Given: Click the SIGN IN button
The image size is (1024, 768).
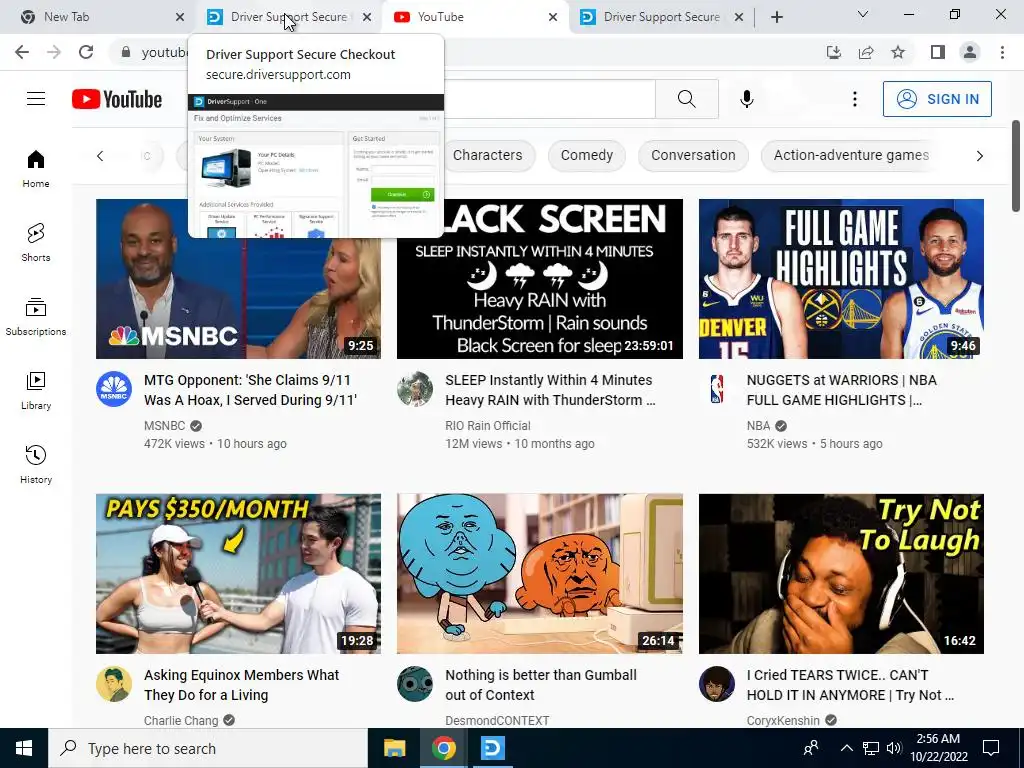Looking at the screenshot, I should 936,99.
